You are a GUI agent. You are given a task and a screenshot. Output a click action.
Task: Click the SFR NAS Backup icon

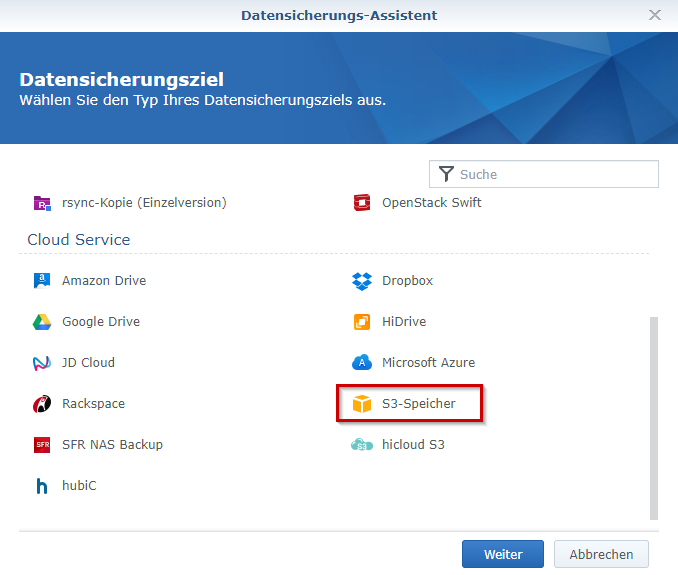coord(42,445)
